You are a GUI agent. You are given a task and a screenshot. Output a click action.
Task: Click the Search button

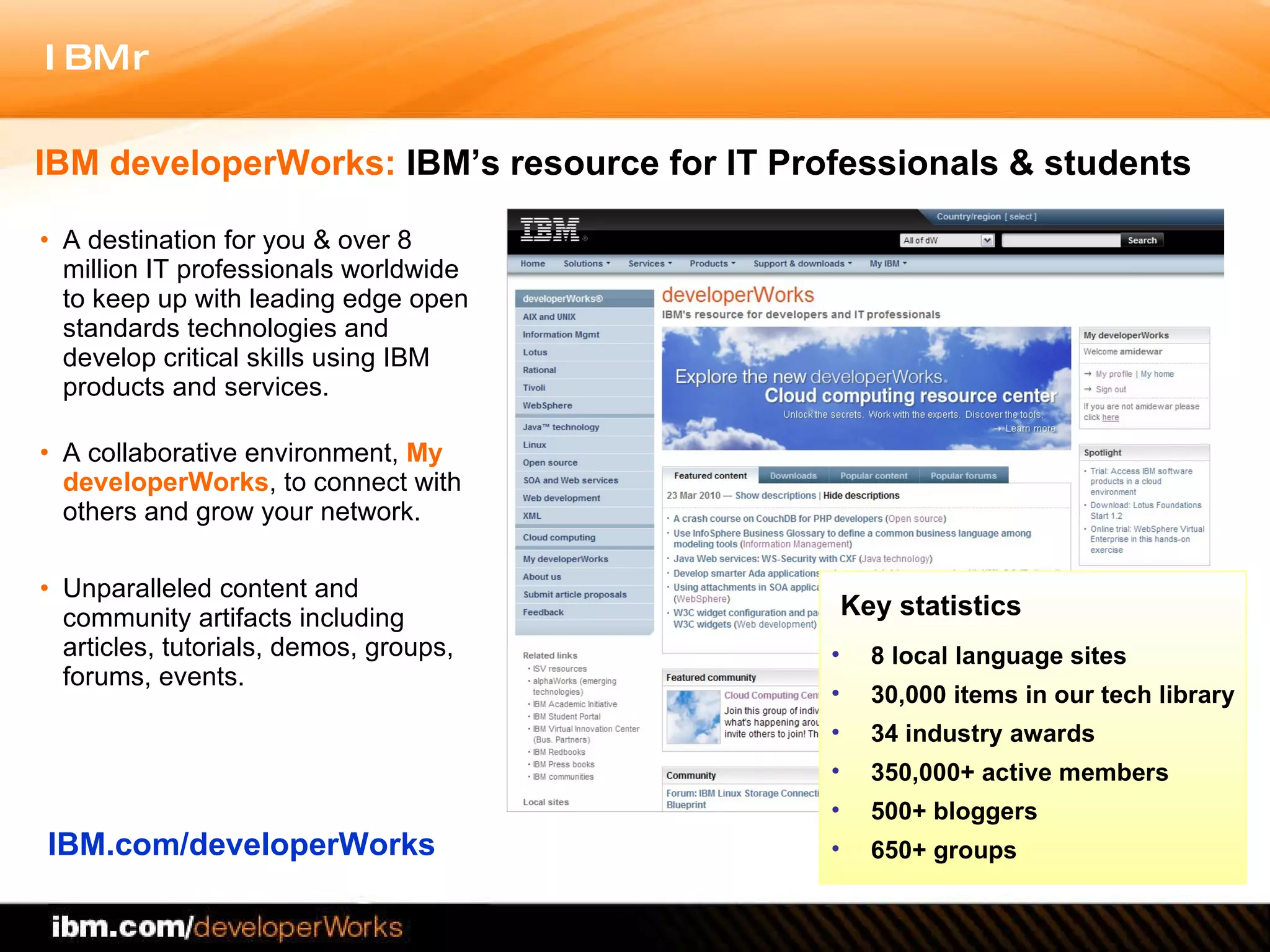1142,240
